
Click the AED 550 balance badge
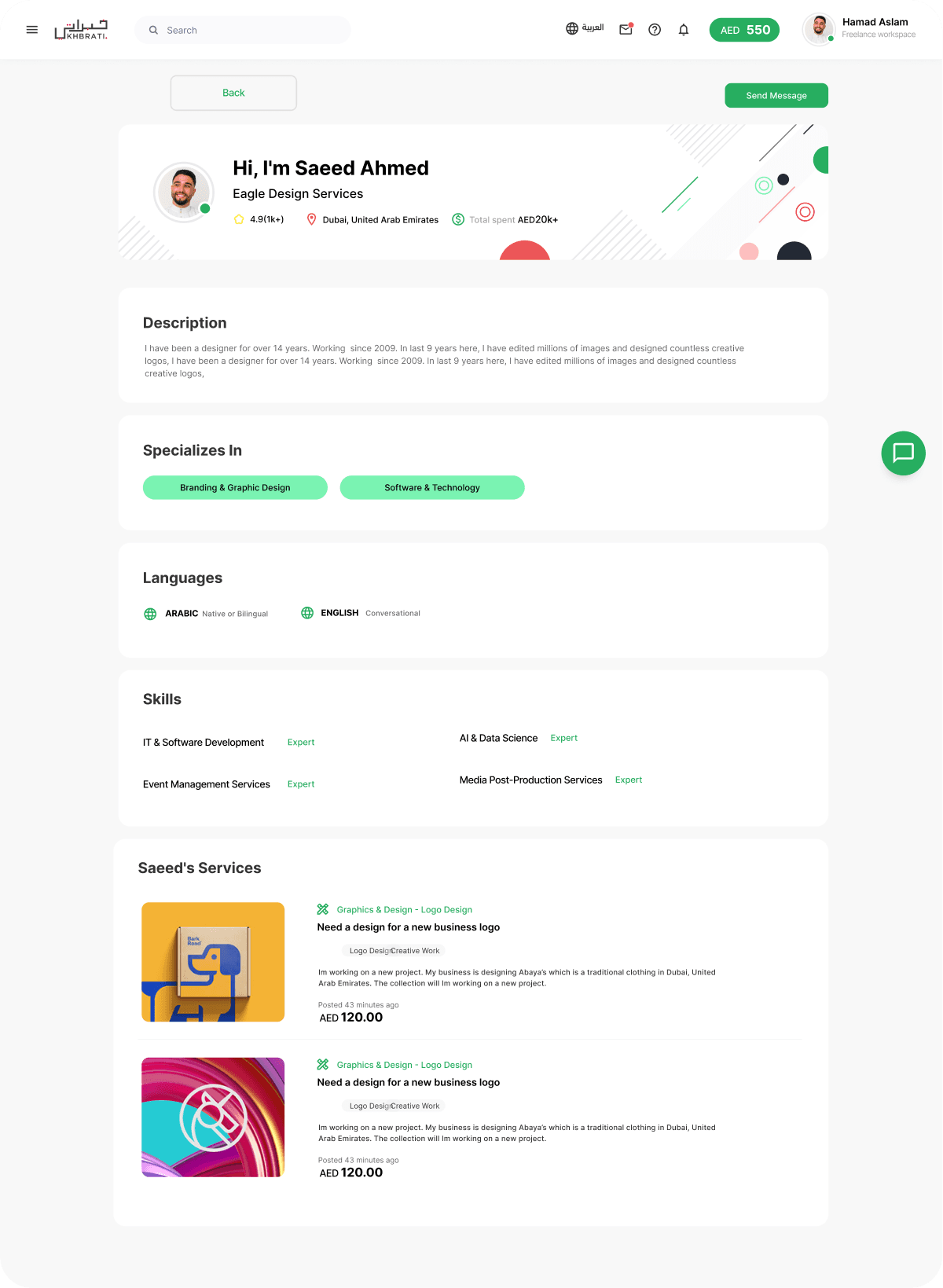744,30
